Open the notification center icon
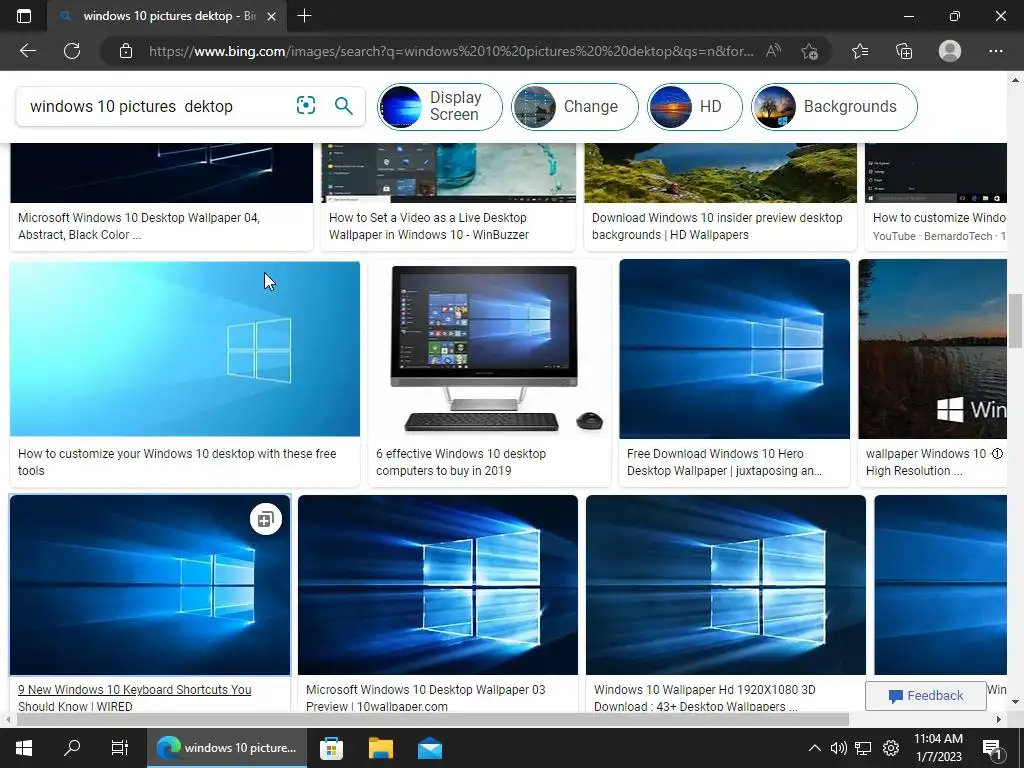Screen dimensions: 1024x768 [x=993, y=748]
